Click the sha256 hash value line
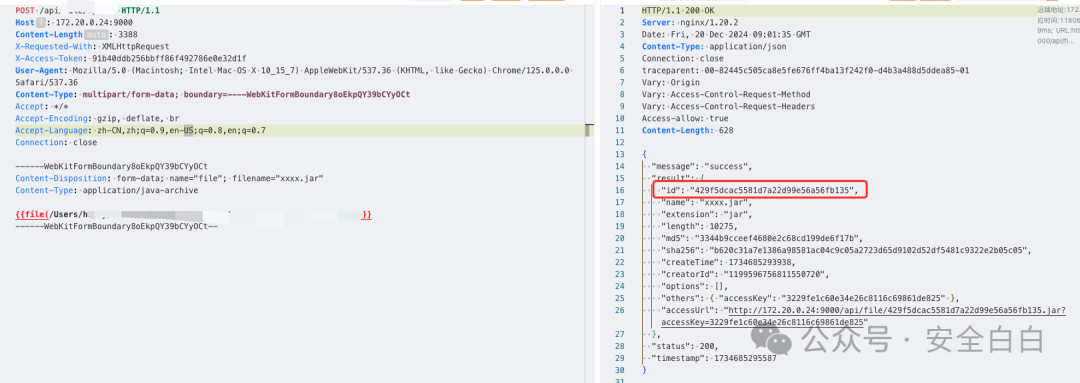 coord(847,250)
